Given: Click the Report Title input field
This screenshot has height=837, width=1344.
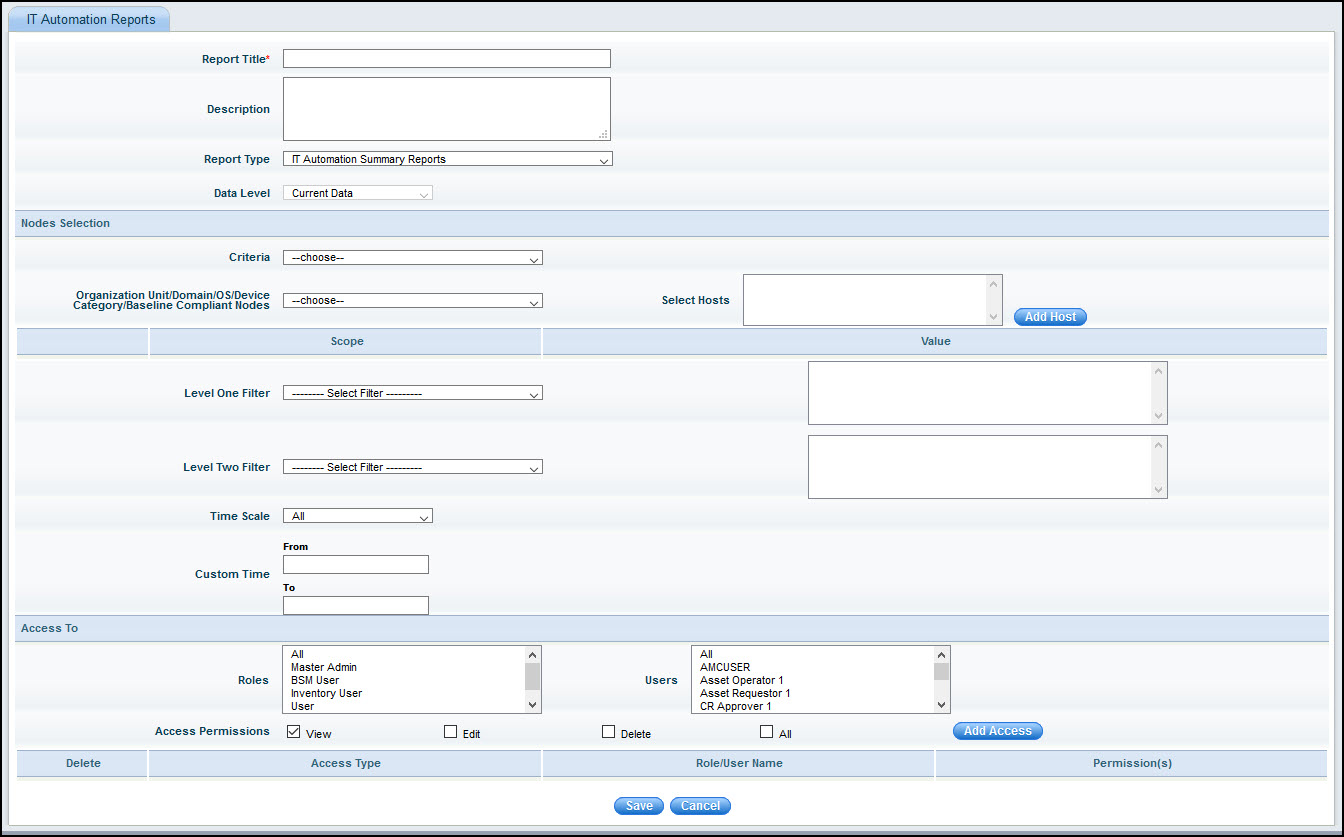Looking at the screenshot, I should click(446, 58).
